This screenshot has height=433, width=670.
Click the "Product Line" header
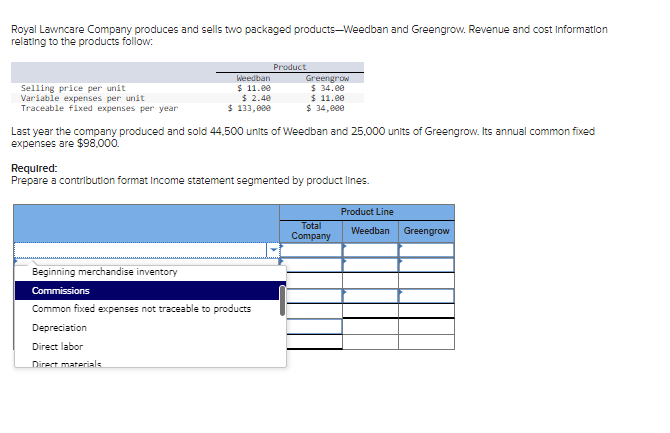367,212
